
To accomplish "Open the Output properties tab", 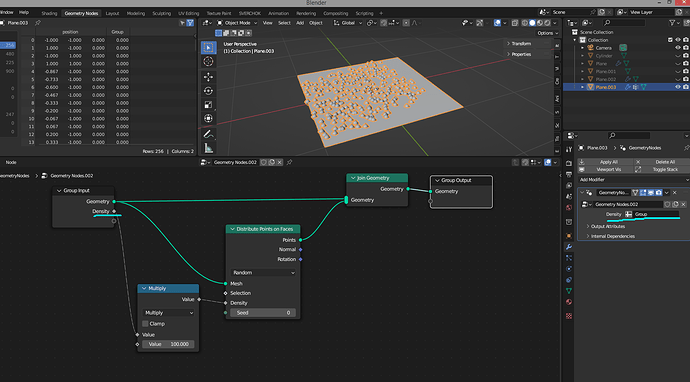I will [569, 174].
